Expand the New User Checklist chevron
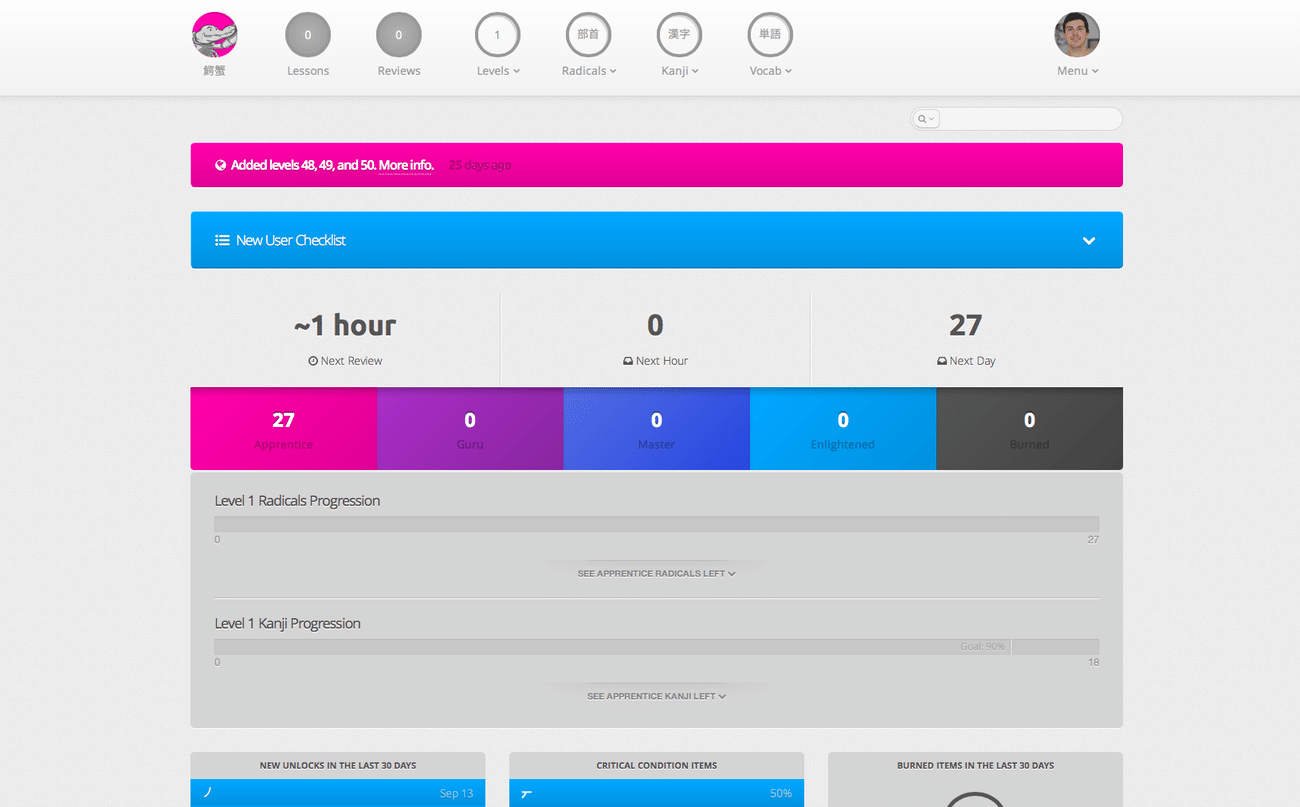1300x807 pixels. click(x=1089, y=240)
